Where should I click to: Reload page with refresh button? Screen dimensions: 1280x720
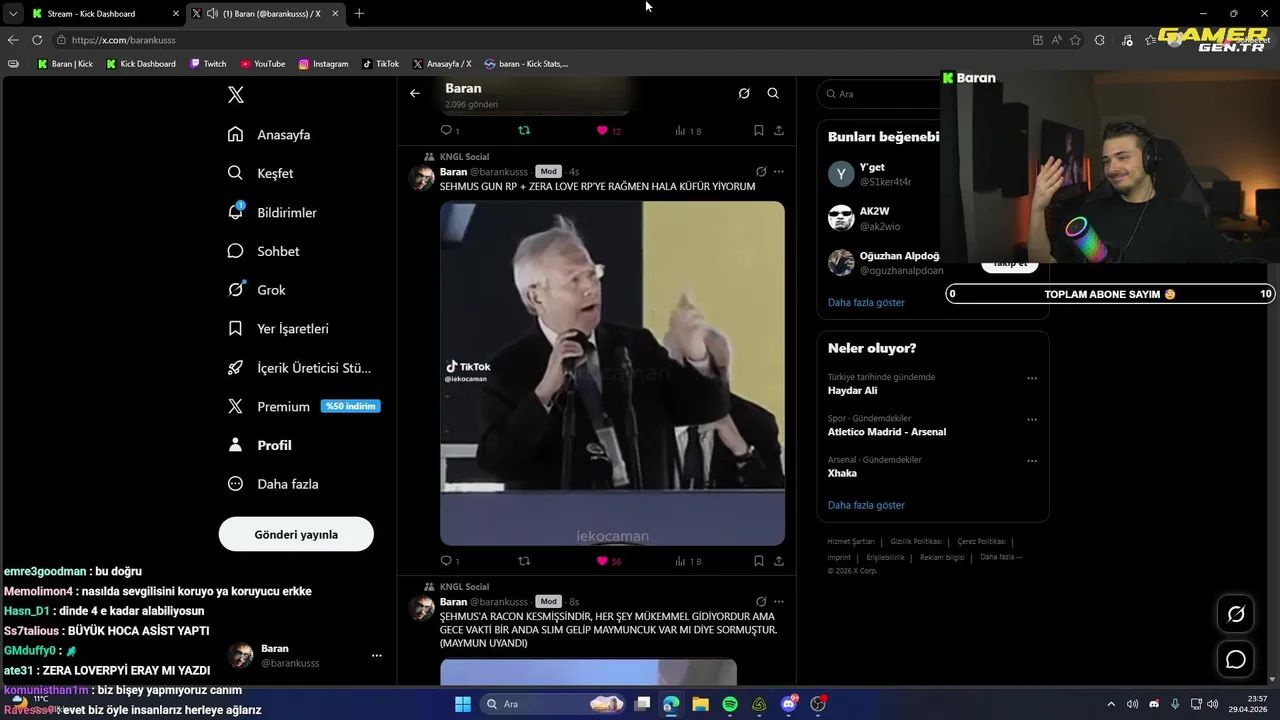[x=37, y=40]
